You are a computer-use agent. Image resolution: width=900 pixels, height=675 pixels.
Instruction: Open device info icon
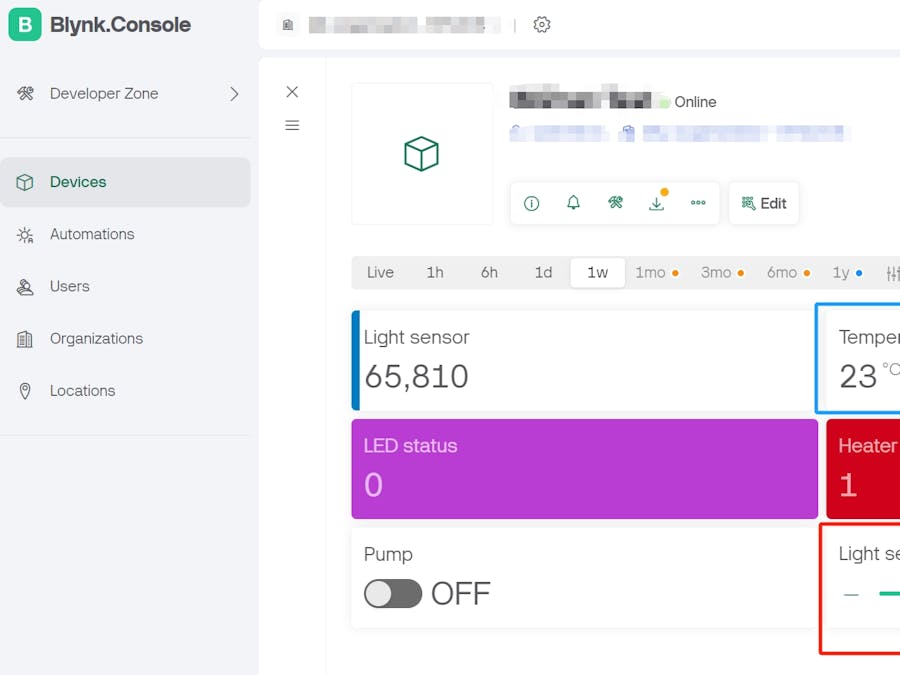tap(532, 203)
